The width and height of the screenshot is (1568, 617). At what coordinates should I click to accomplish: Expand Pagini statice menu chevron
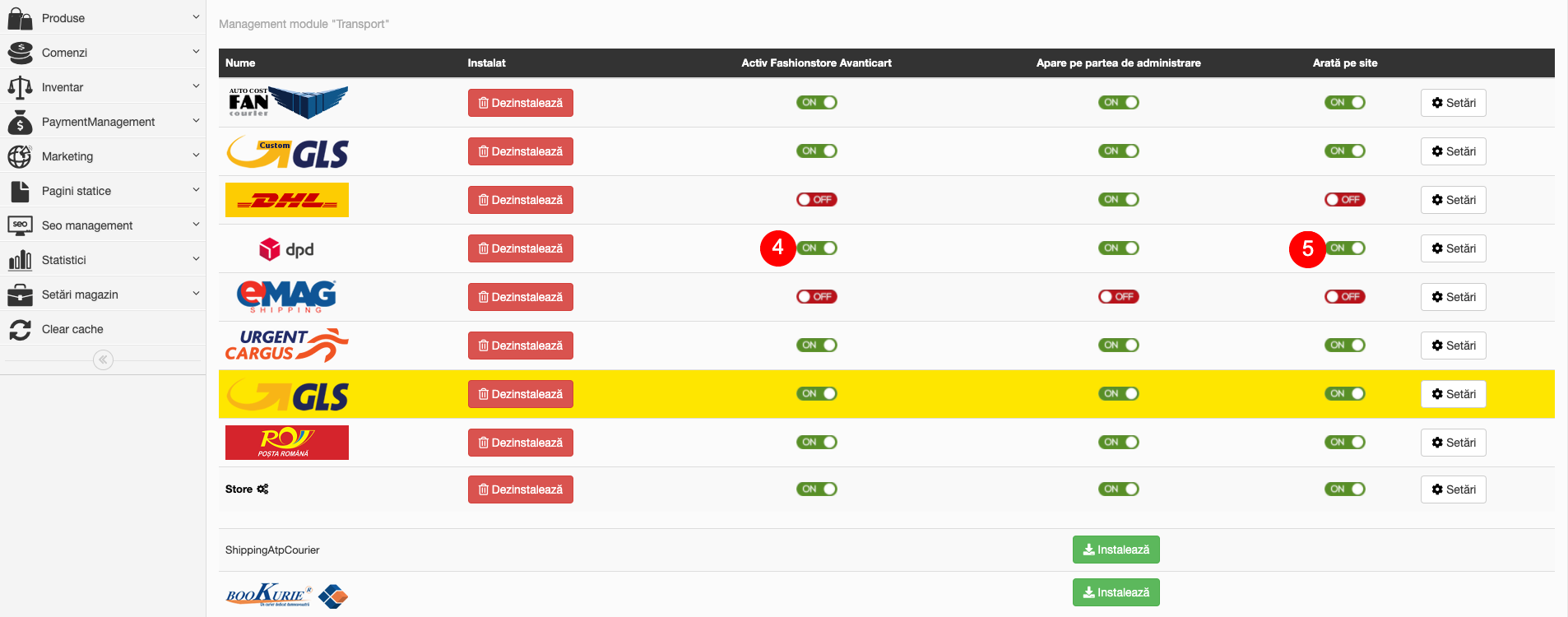pyautogui.click(x=196, y=189)
